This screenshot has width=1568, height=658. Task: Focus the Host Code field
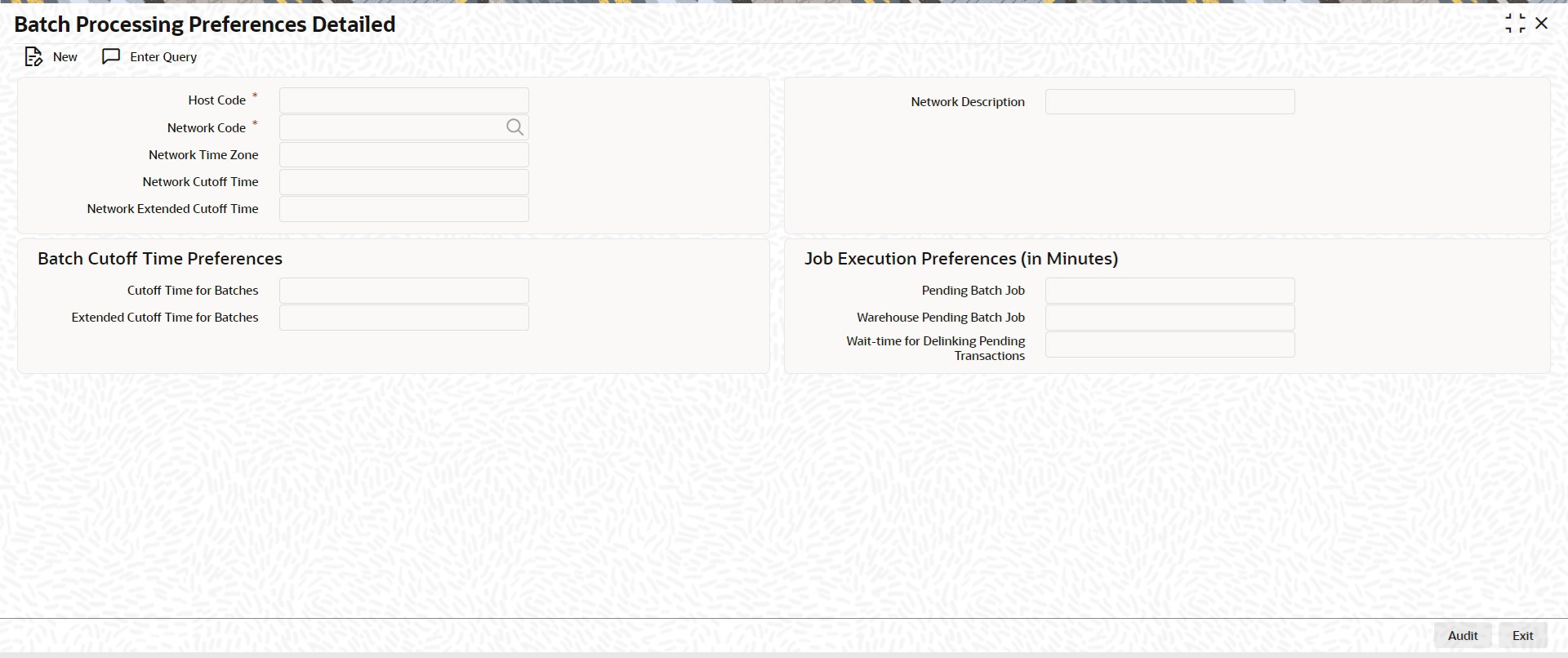(404, 100)
